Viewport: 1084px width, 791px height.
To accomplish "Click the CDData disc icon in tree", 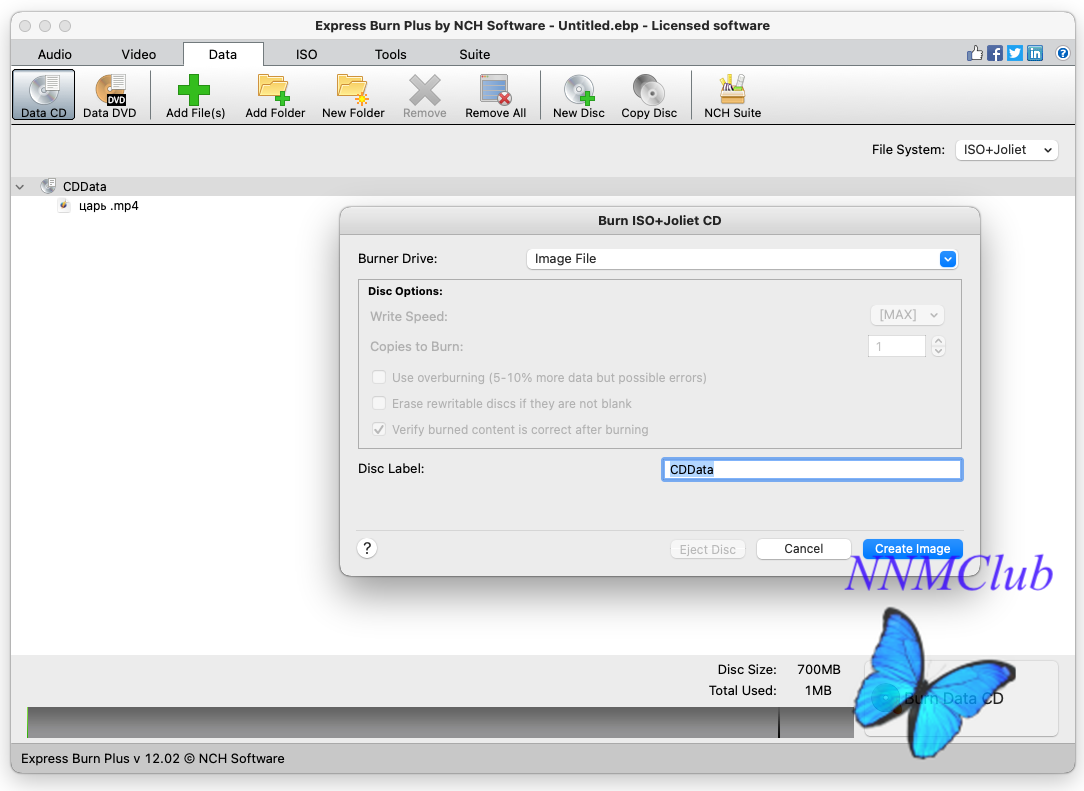I will pyautogui.click(x=48, y=185).
